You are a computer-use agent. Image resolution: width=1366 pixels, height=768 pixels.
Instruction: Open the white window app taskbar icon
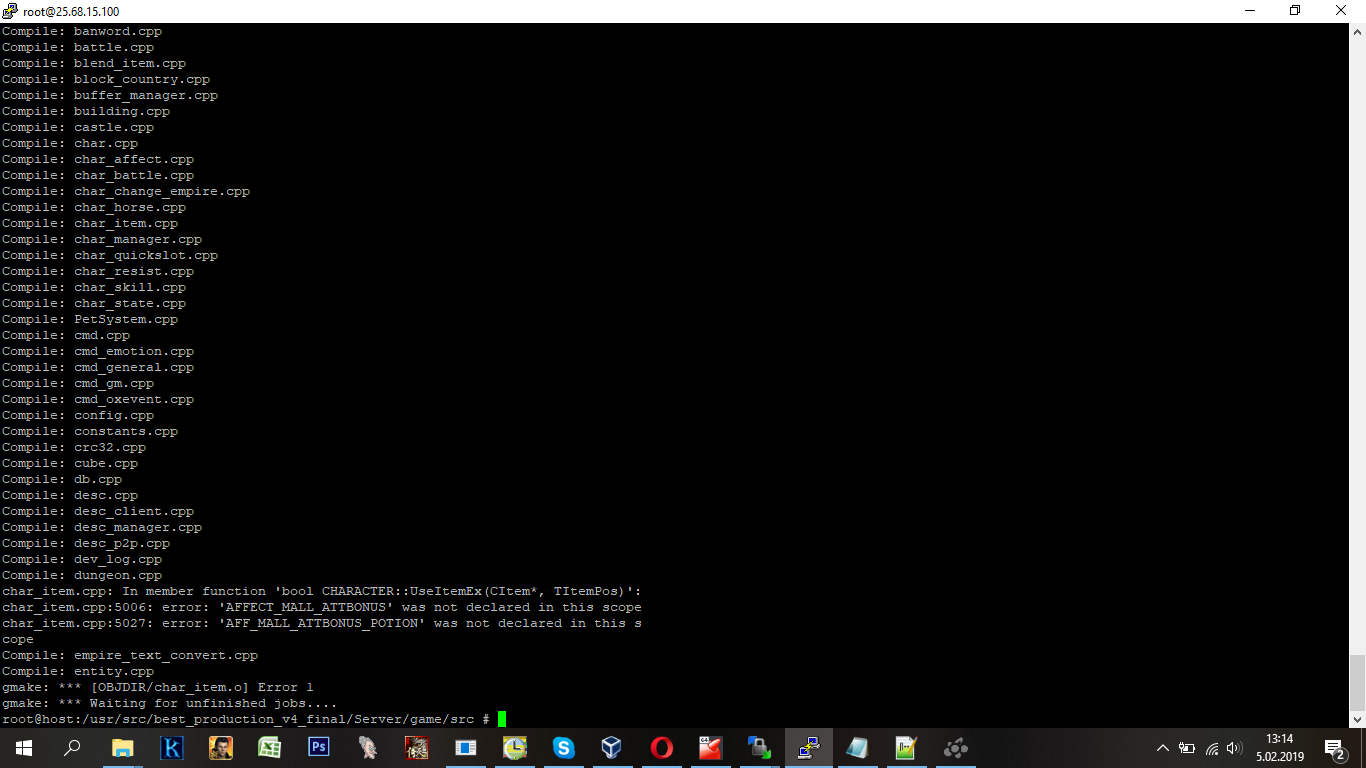466,747
